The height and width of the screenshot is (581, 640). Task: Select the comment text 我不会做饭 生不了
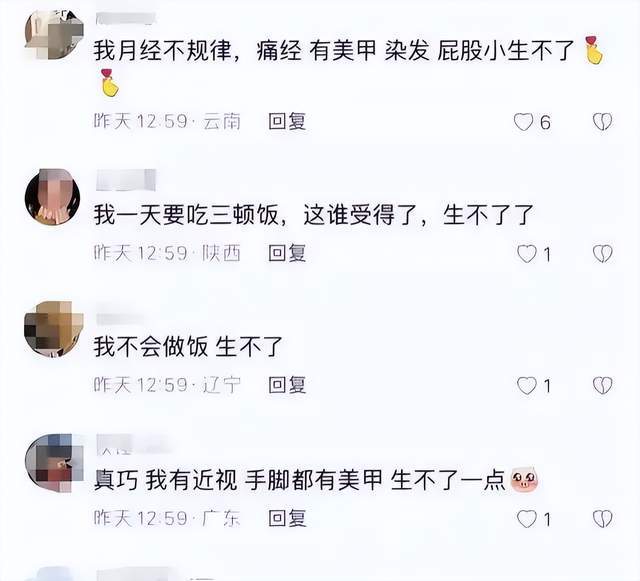click(188, 347)
